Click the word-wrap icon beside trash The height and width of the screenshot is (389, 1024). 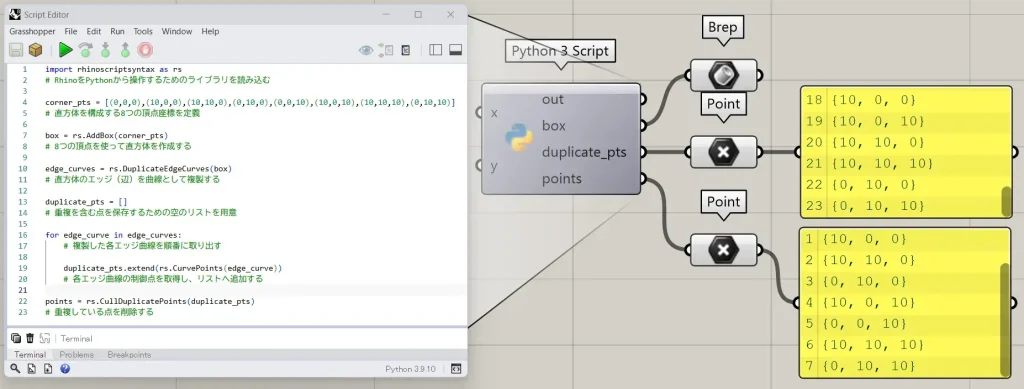(x=45, y=338)
